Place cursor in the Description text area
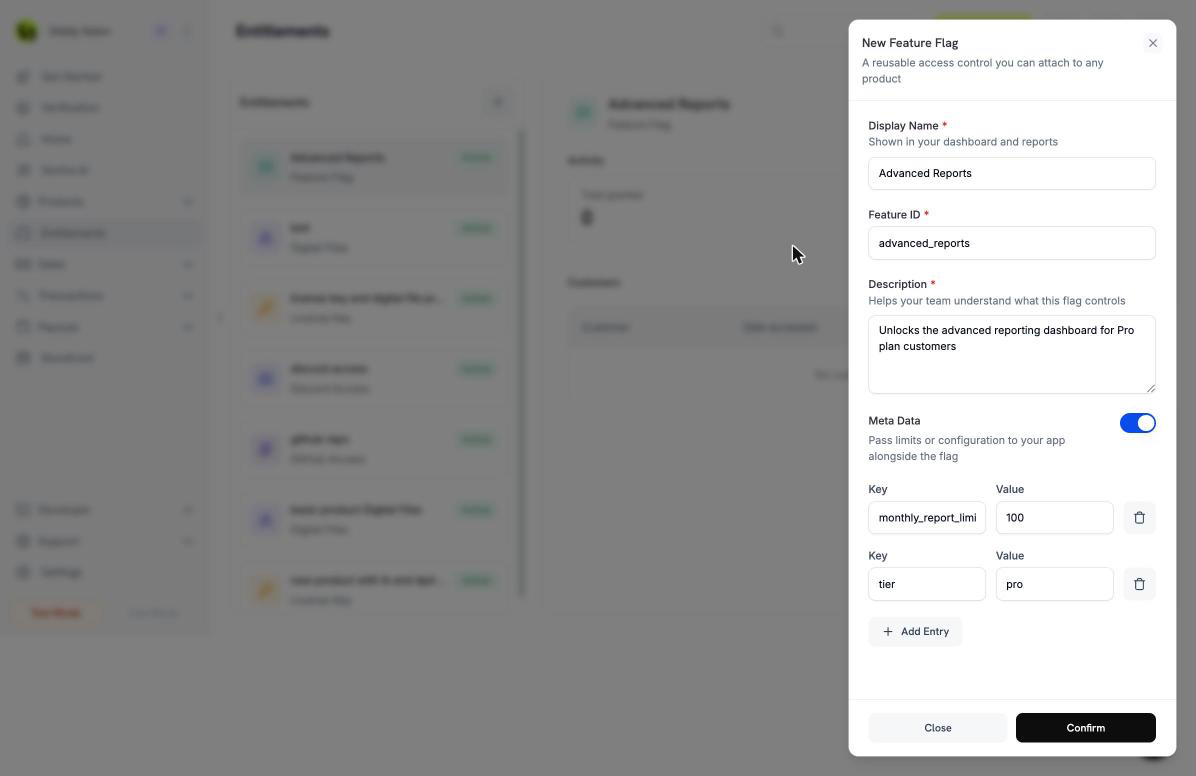The width and height of the screenshot is (1196, 776). coord(1011,354)
